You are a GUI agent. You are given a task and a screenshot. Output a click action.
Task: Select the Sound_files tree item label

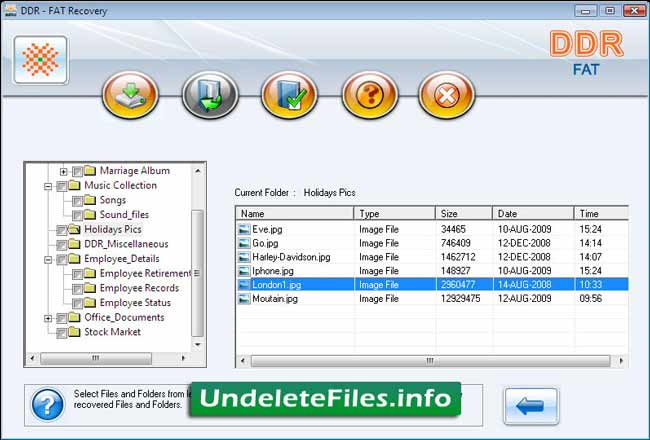click(x=124, y=214)
